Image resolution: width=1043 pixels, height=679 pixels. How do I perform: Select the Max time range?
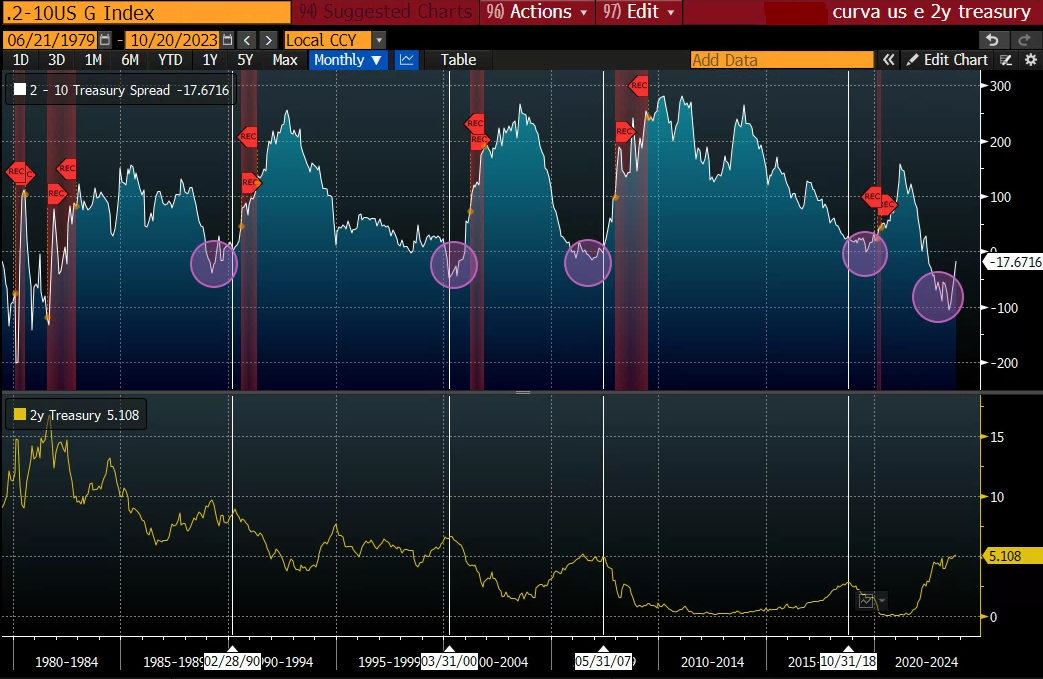(x=285, y=60)
